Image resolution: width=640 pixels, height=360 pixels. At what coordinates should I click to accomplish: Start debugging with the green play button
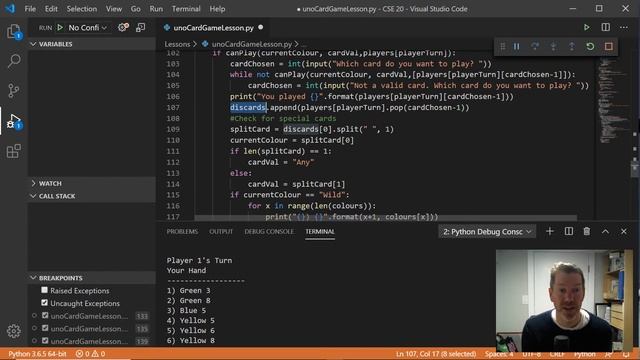(x=60, y=27)
